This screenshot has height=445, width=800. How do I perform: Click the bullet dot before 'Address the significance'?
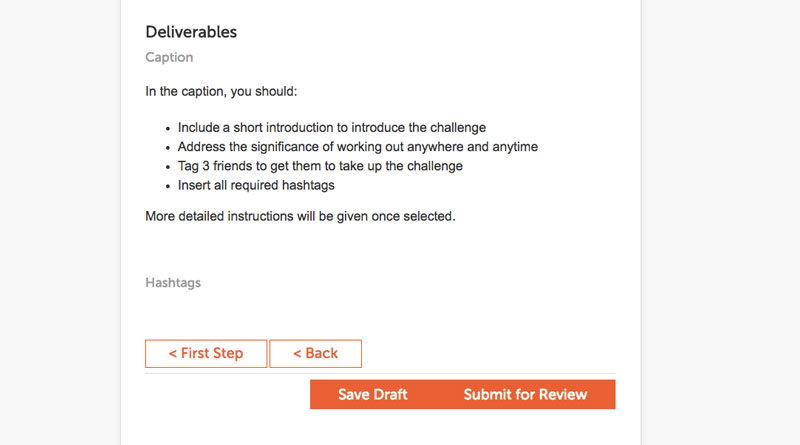[167, 148]
